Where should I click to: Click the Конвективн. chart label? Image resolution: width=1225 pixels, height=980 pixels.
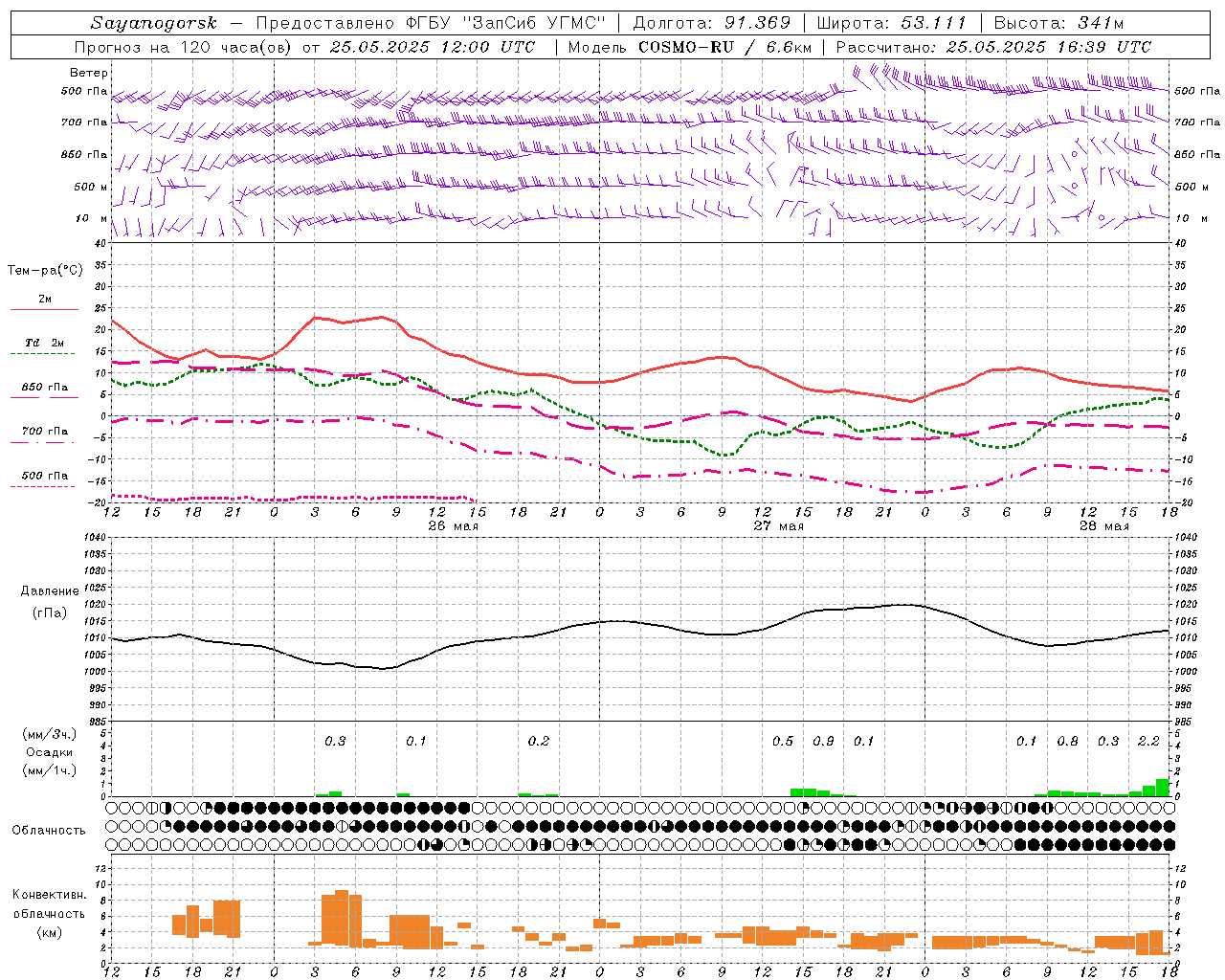pyautogui.click(x=50, y=895)
